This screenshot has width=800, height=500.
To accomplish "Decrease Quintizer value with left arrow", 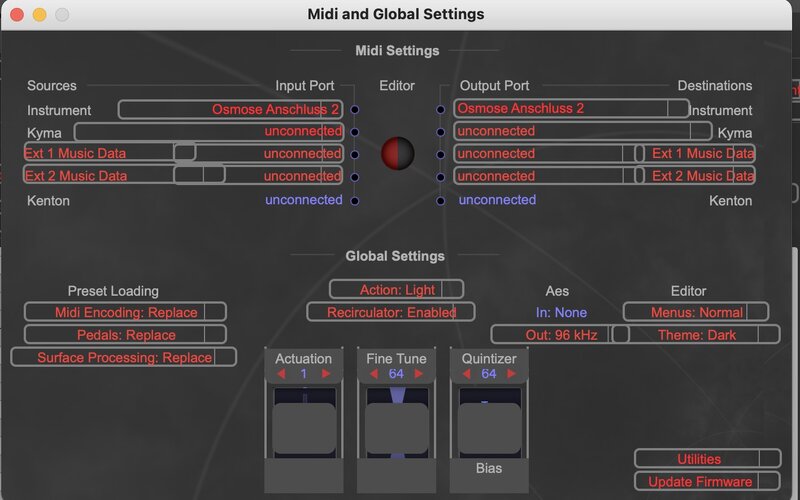I will click(466, 374).
